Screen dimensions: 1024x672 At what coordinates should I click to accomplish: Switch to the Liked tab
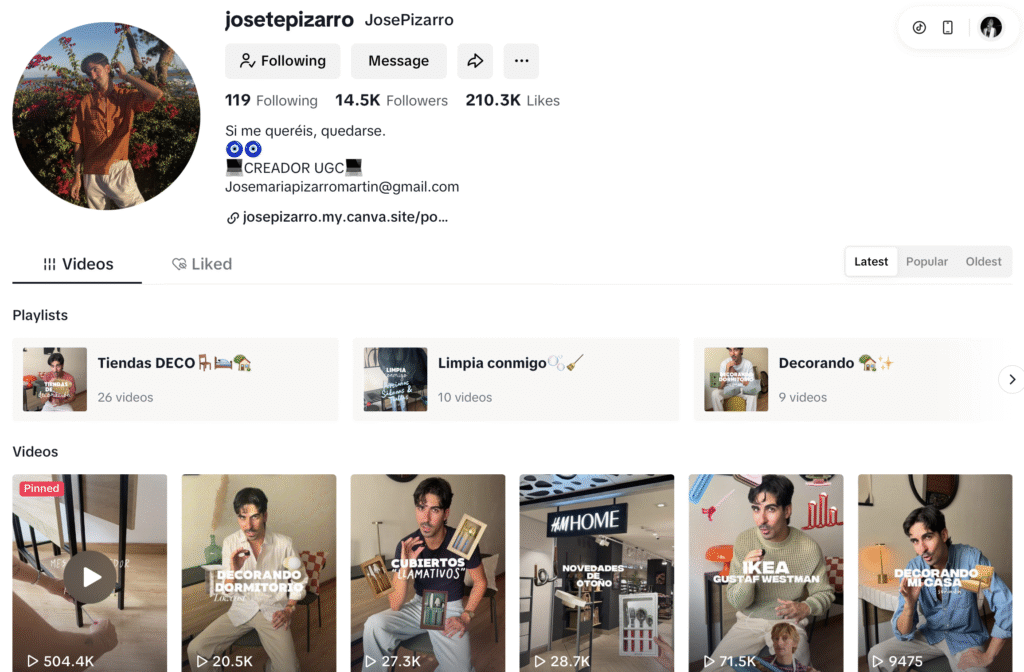202,264
